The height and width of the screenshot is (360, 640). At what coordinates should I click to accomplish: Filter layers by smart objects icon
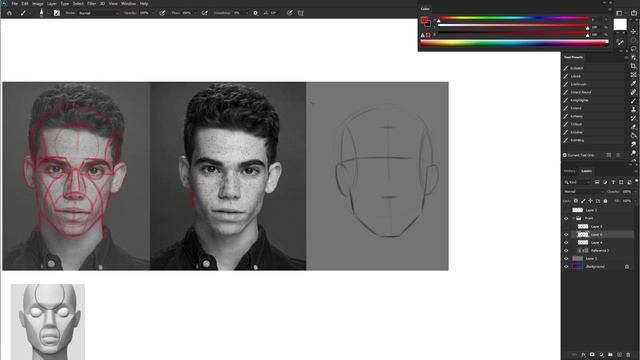pos(629,182)
